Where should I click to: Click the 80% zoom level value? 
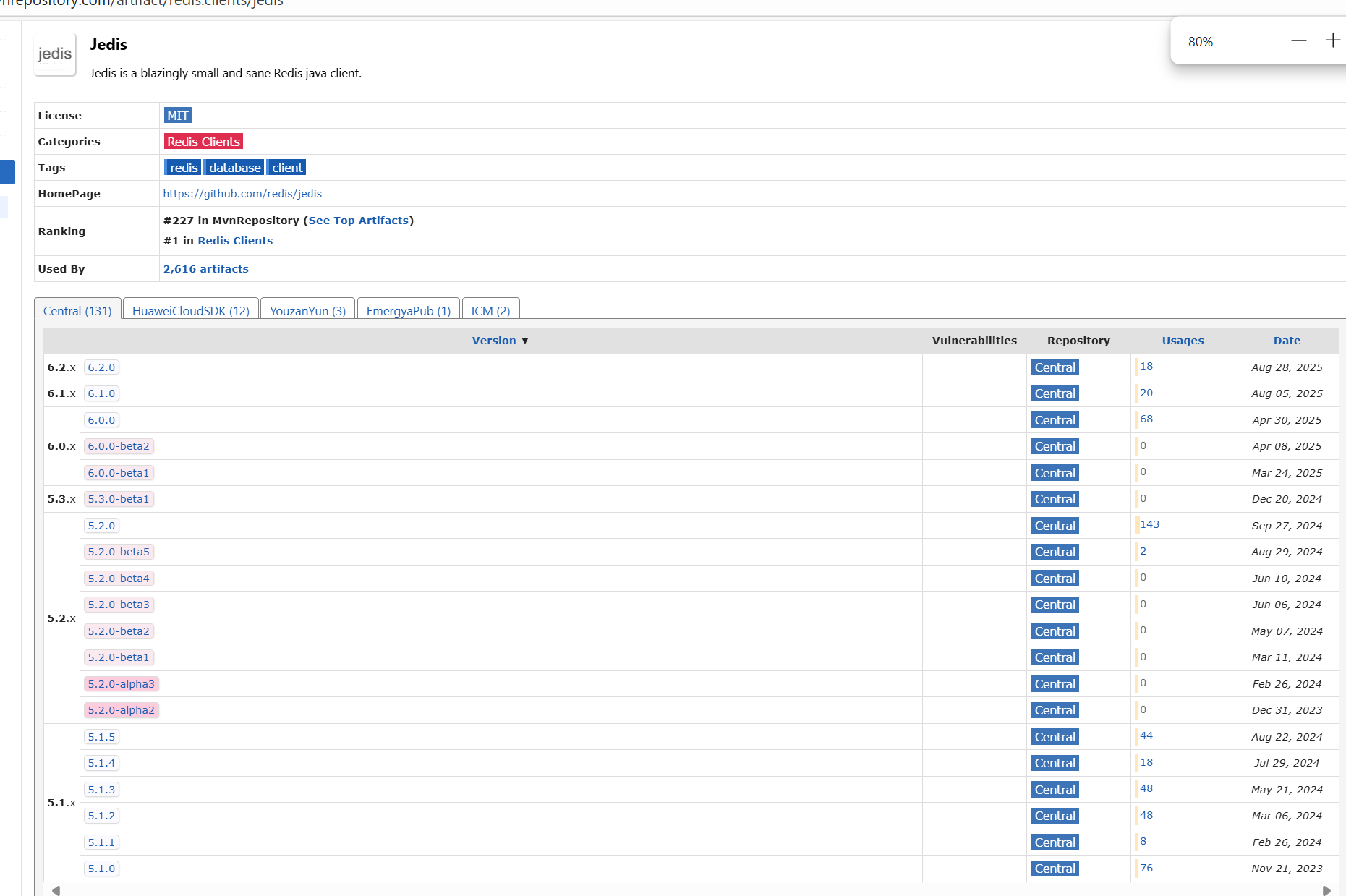click(x=1200, y=42)
